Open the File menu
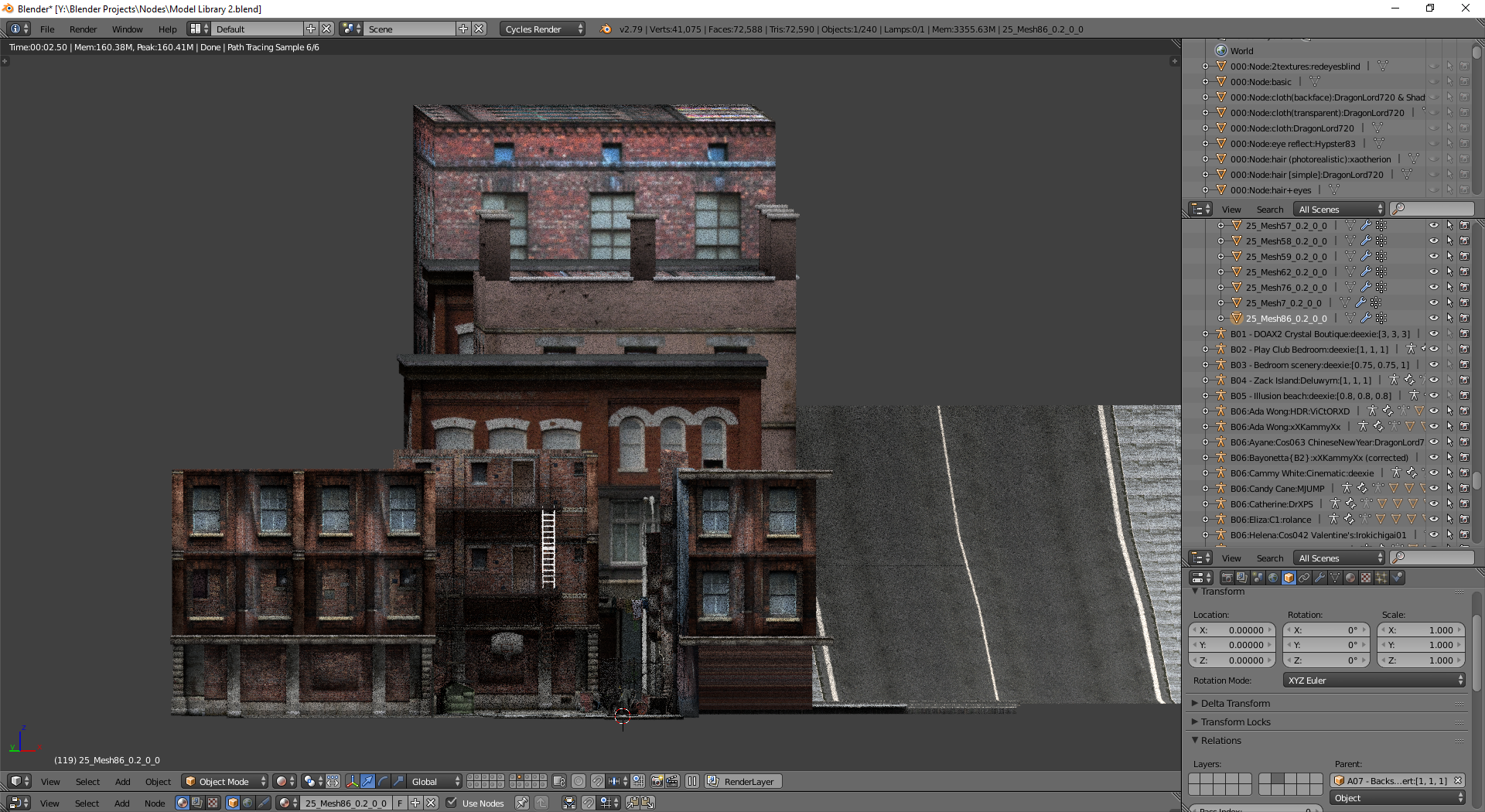This screenshot has width=1485, height=812. (x=47, y=29)
